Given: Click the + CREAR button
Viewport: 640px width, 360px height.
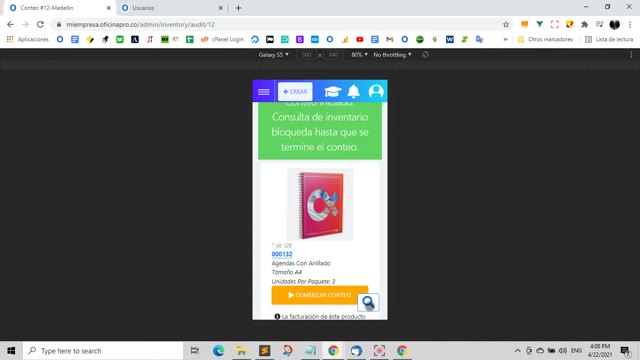Looking at the screenshot, I should click(295, 91).
